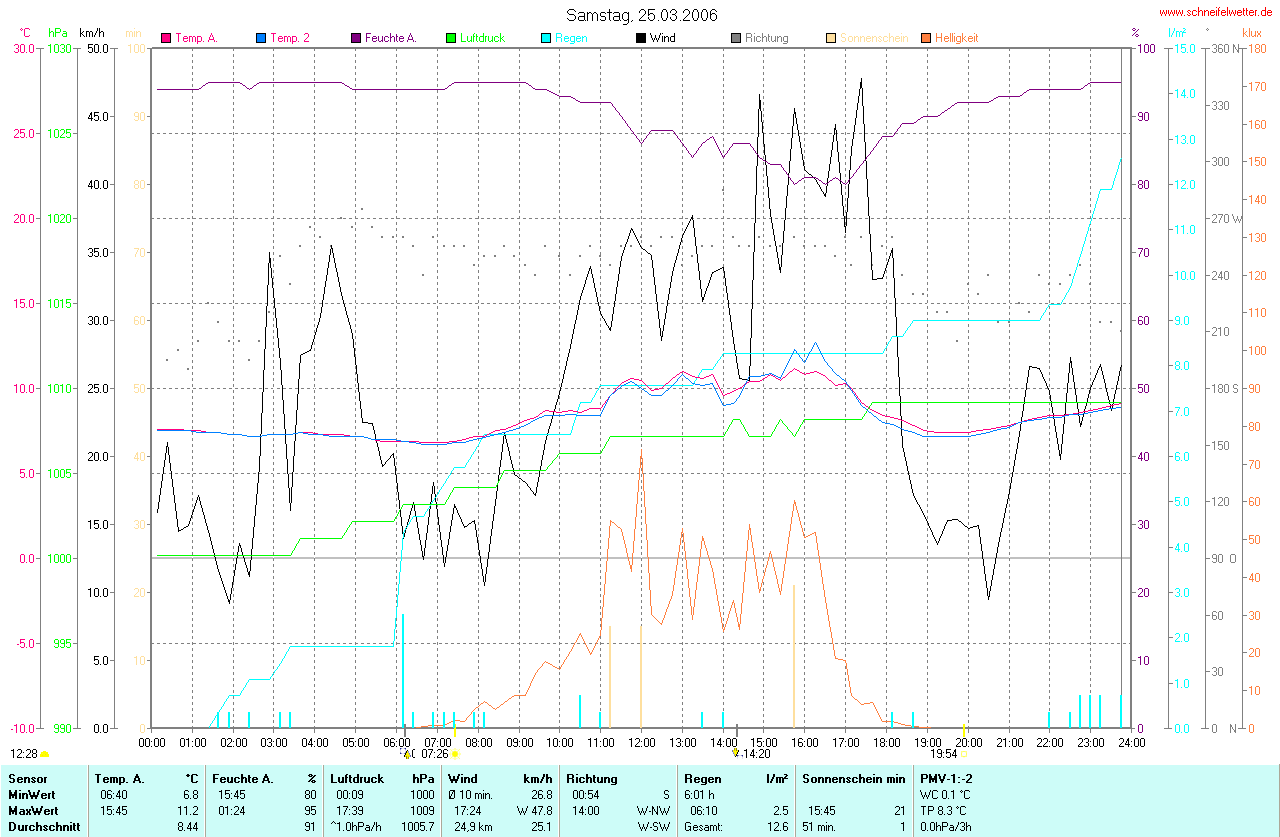Screen dimensions: 1280x837
Task: Click the yellow sun icon beside 12:28
Action: (45, 754)
